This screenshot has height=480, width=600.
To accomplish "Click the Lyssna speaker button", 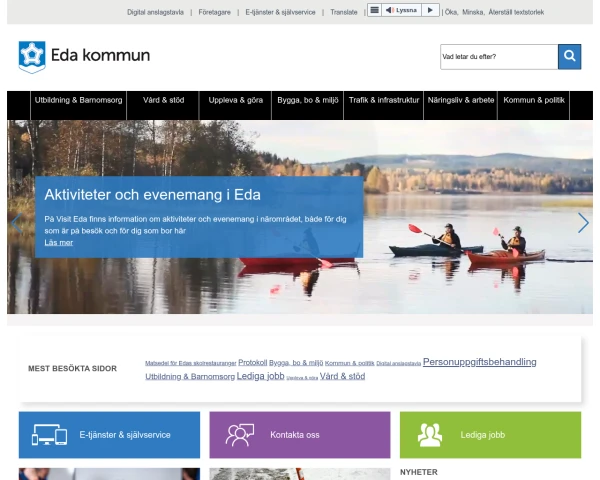I will (x=401, y=10).
